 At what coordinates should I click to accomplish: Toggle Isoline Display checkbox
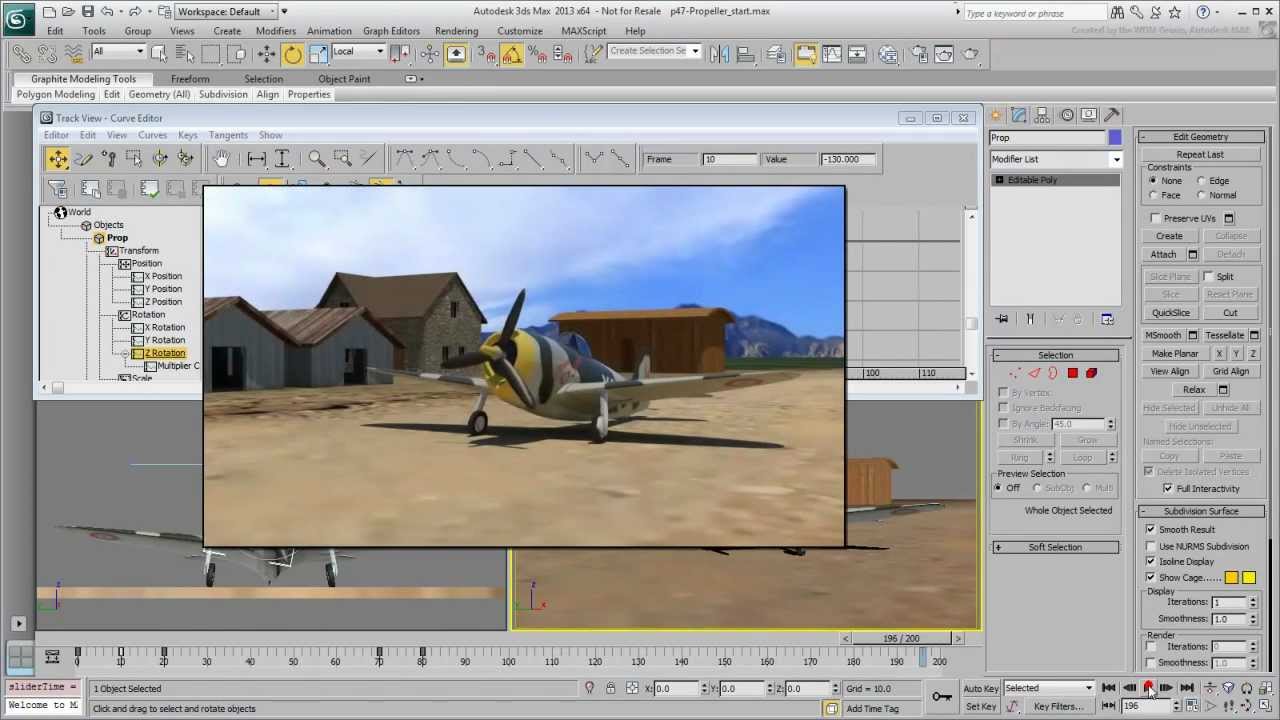[x=1151, y=561]
